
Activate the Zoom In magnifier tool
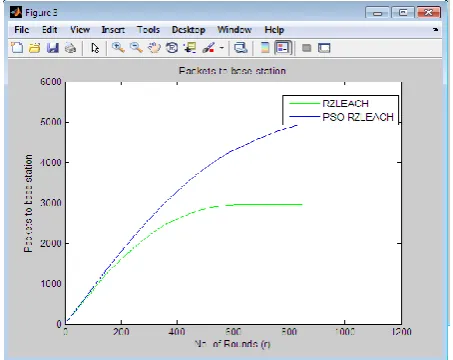click(x=118, y=48)
